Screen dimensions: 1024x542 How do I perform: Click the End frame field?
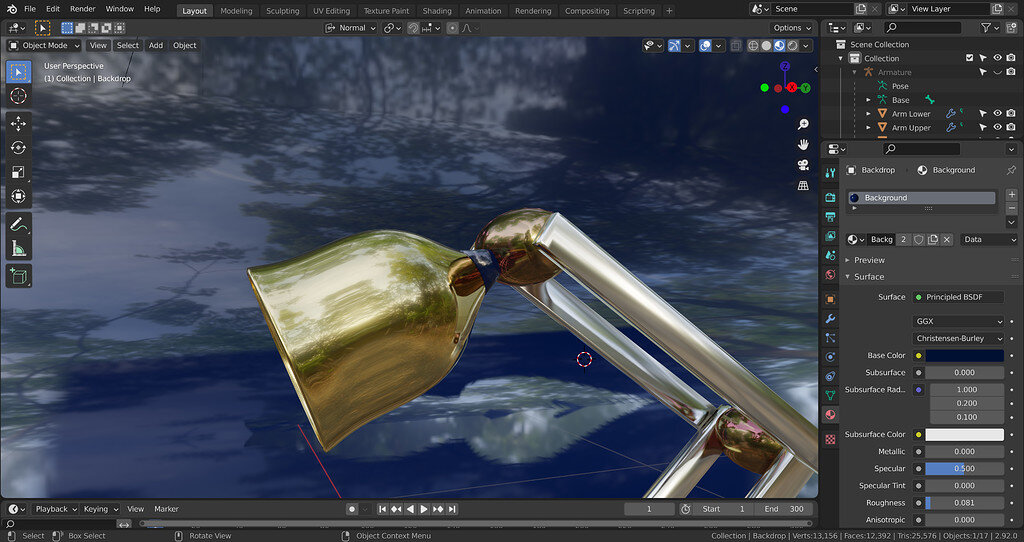(783, 509)
